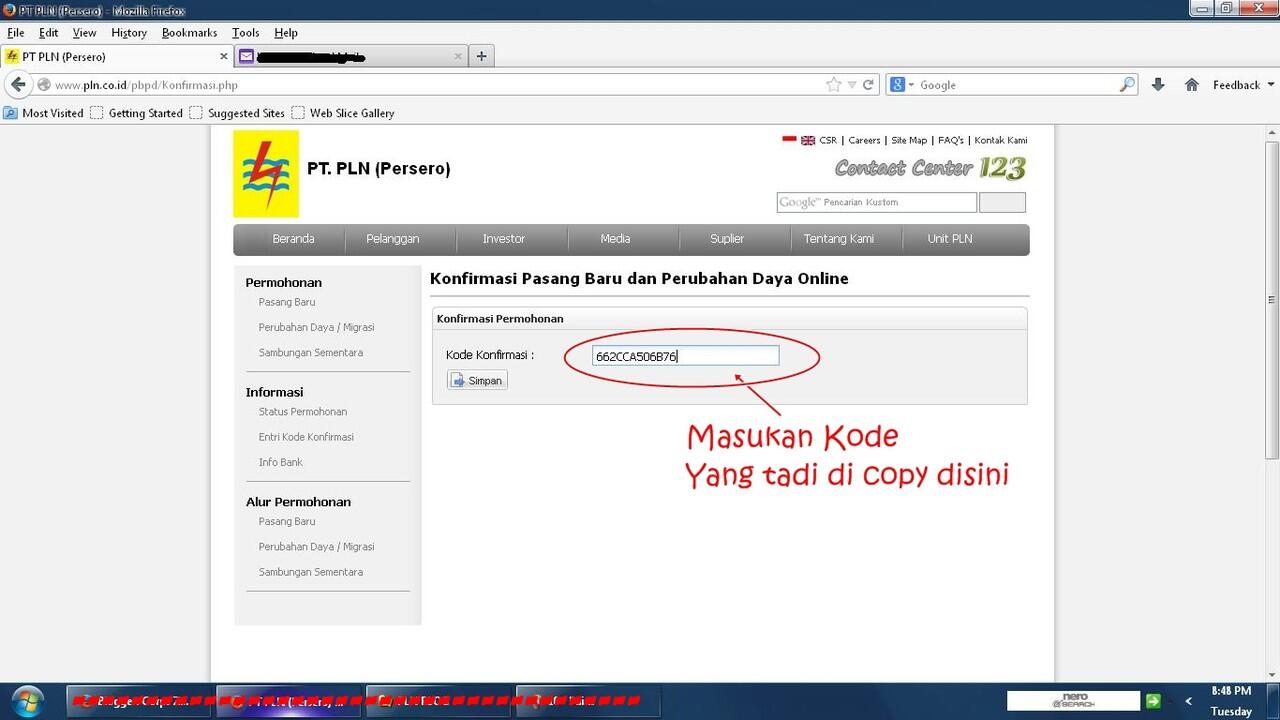Image resolution: width=1280 pixels, height=720 pixels.
Task: Click the Contact Center 123 banner
Action: click(931, 168)
